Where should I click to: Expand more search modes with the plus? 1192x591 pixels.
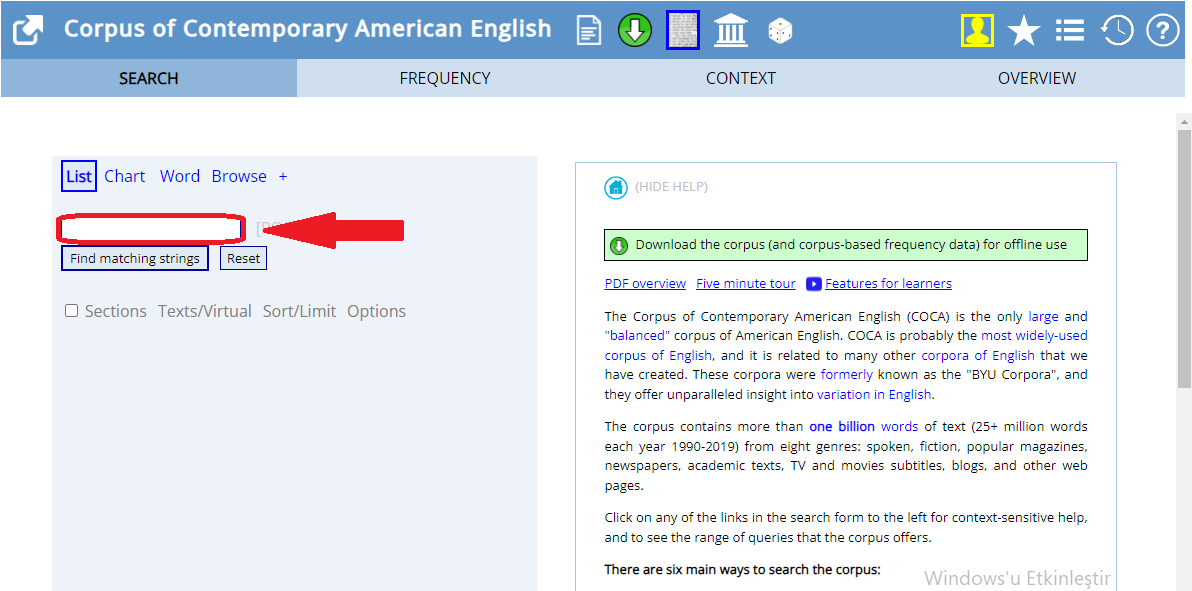[283, 176]
